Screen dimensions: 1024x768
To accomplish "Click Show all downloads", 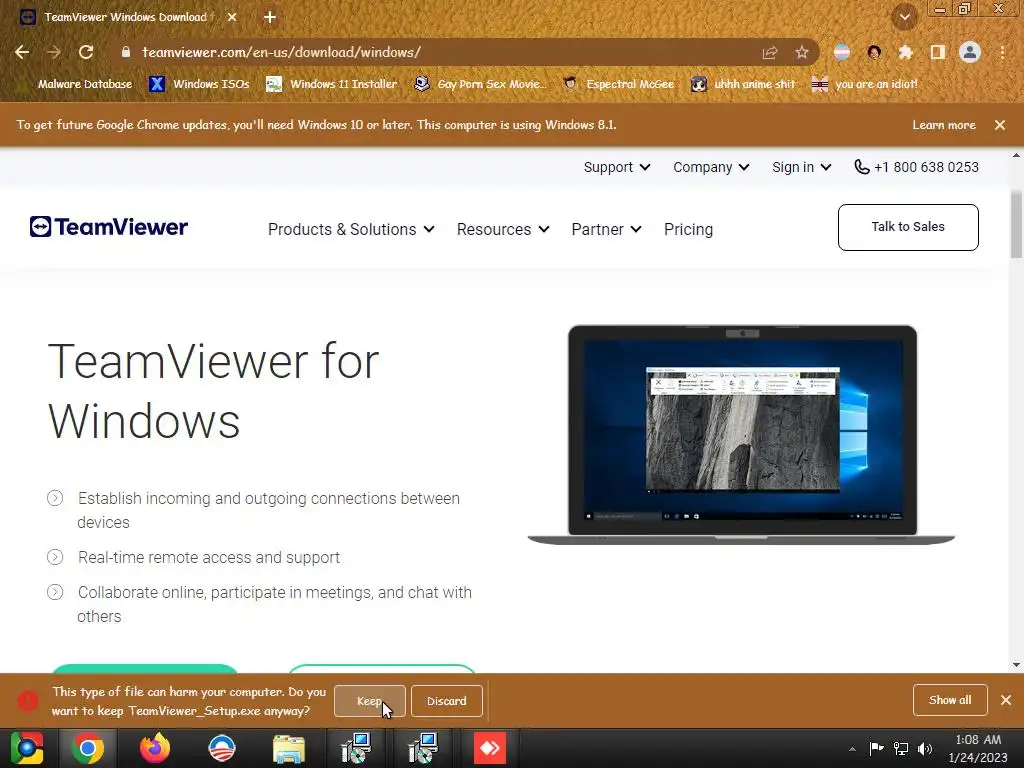I will 950,700.
